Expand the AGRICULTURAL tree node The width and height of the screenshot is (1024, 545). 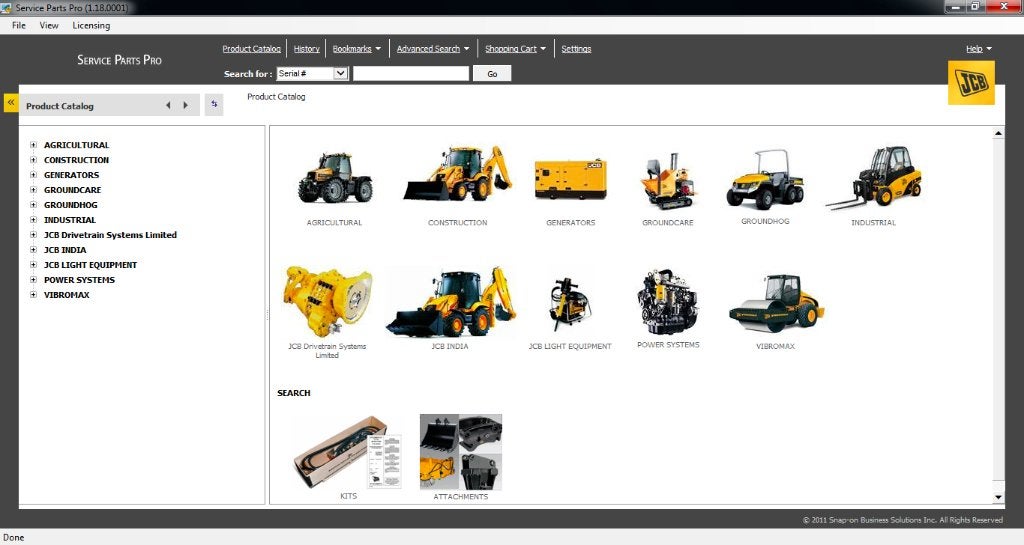[x=33, y=145]
